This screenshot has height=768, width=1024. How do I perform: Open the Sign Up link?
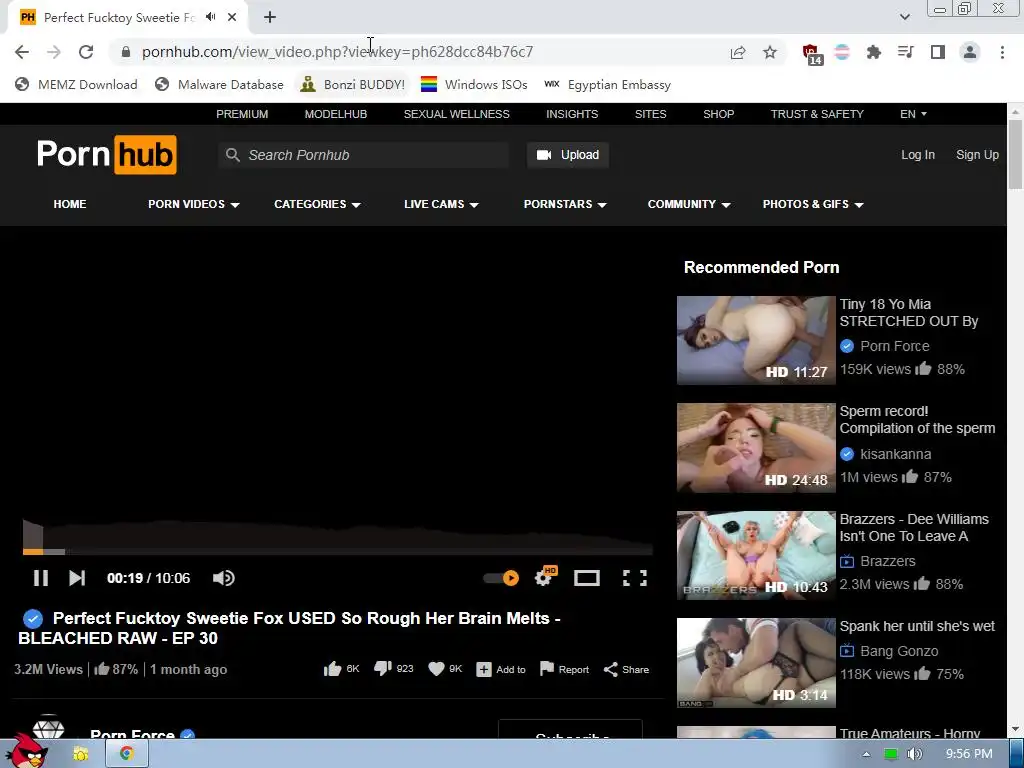tap(977, 155)
